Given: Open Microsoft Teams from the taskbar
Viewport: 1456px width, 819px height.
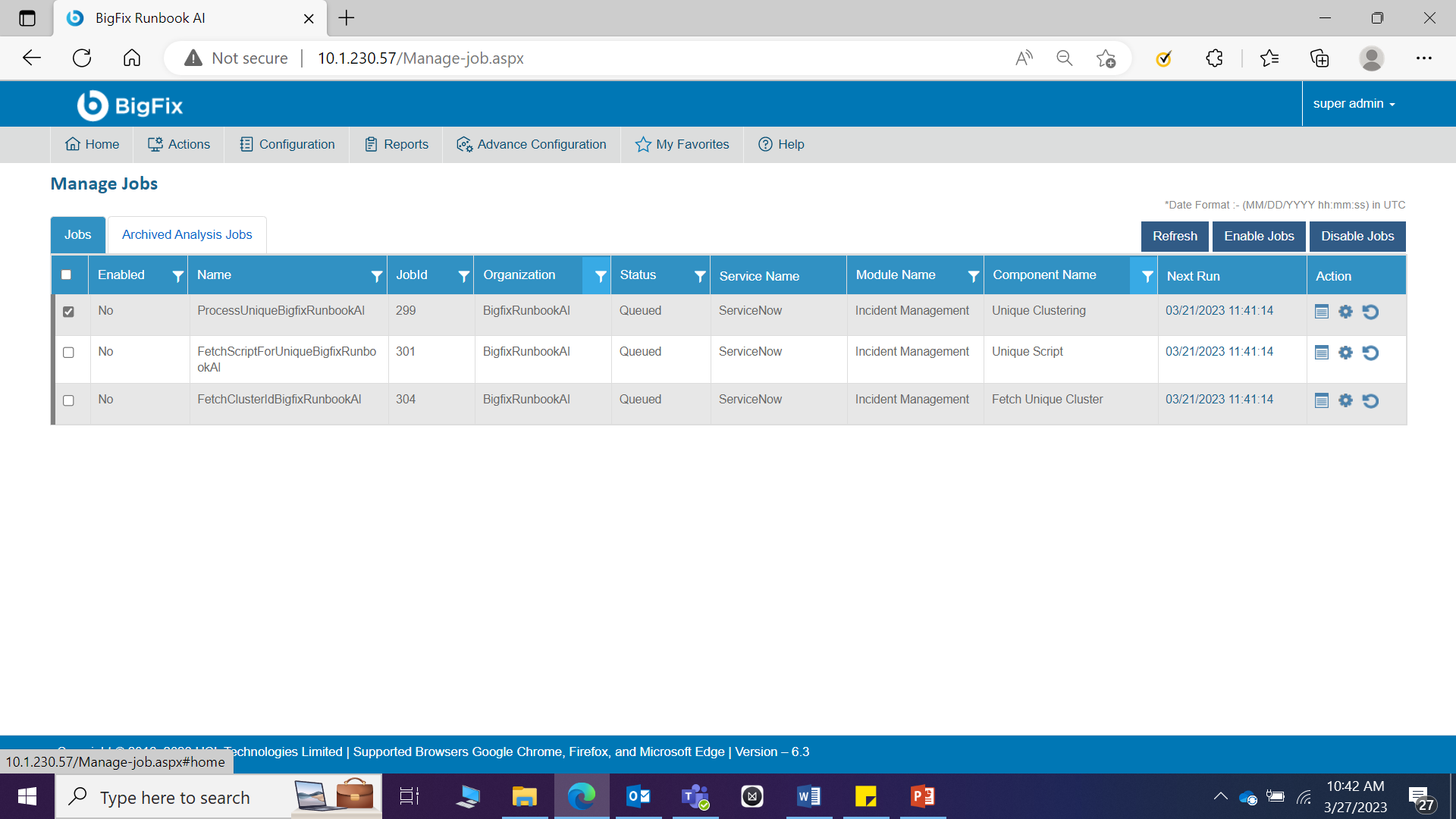Looking at the screenshot, I should tap(695, 797).
